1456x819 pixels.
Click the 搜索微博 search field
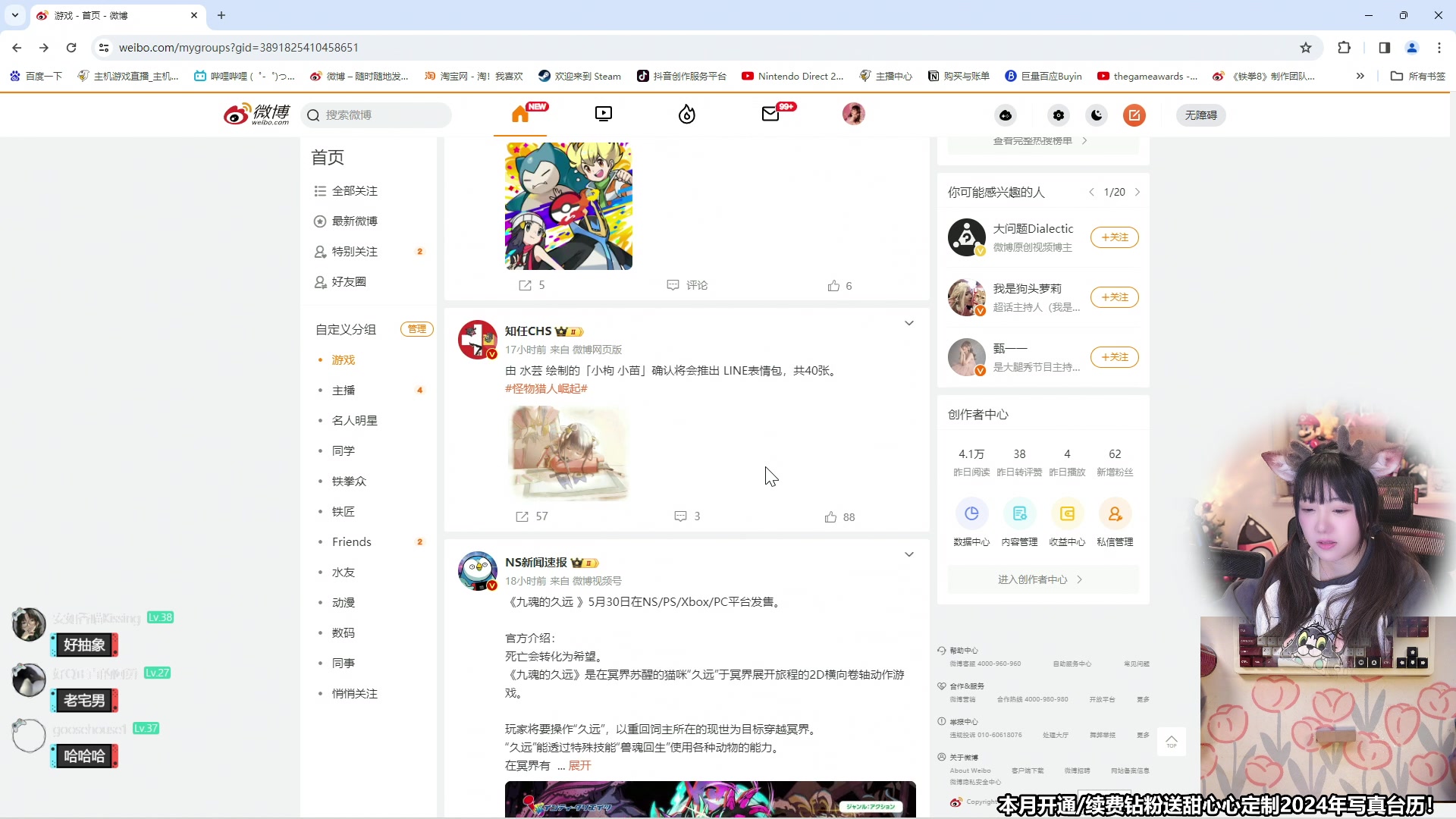tap(377, 115)
